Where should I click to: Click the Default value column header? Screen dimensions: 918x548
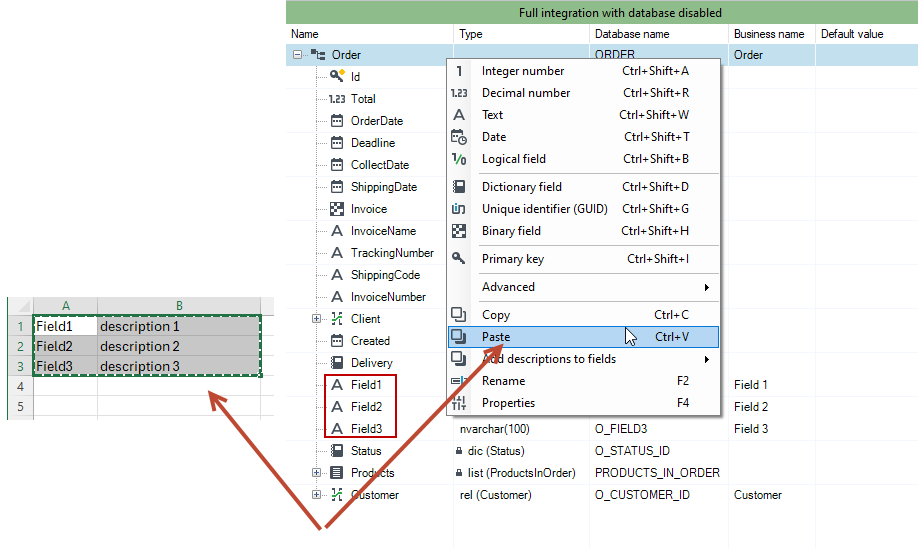click(866, 34)
